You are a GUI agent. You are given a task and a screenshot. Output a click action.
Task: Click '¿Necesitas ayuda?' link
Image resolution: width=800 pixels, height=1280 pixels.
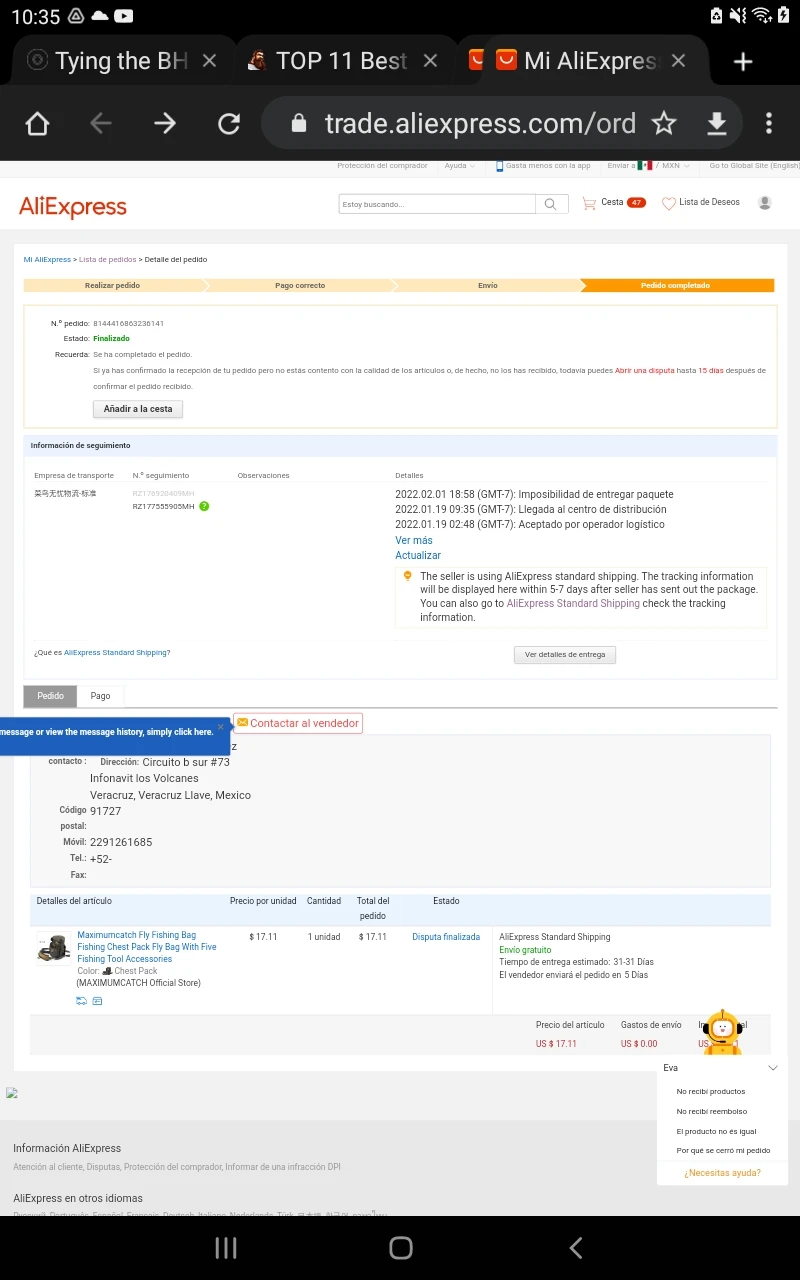tap(722, 1173)
